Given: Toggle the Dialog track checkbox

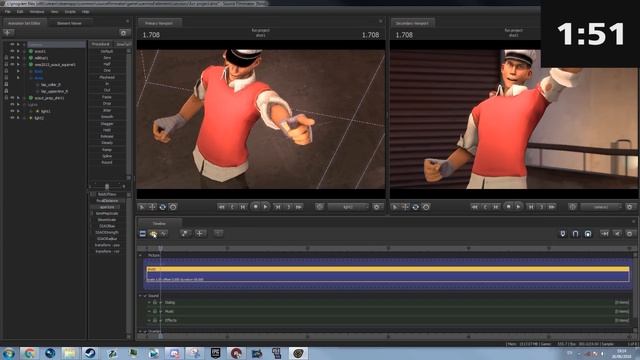Looking at the screenshot, I should (161, 302).
